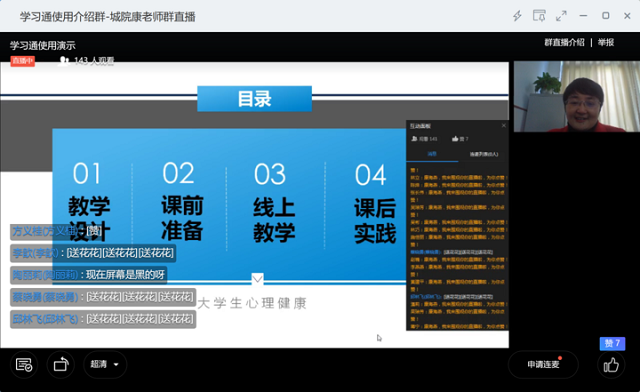Close the 互动面板 panel
Image resolution: width=640 pixels, height=392 pixels.
(504, 125)
